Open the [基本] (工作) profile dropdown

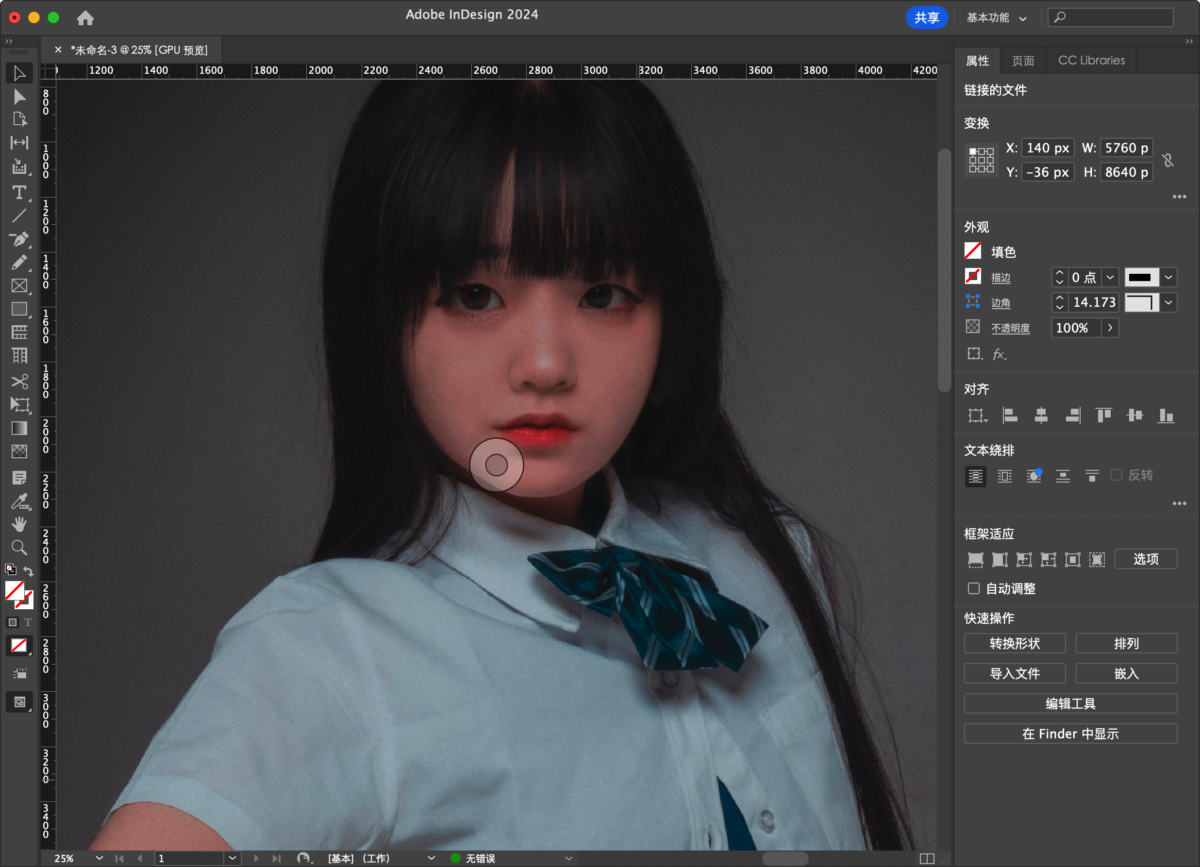point(432,858)
